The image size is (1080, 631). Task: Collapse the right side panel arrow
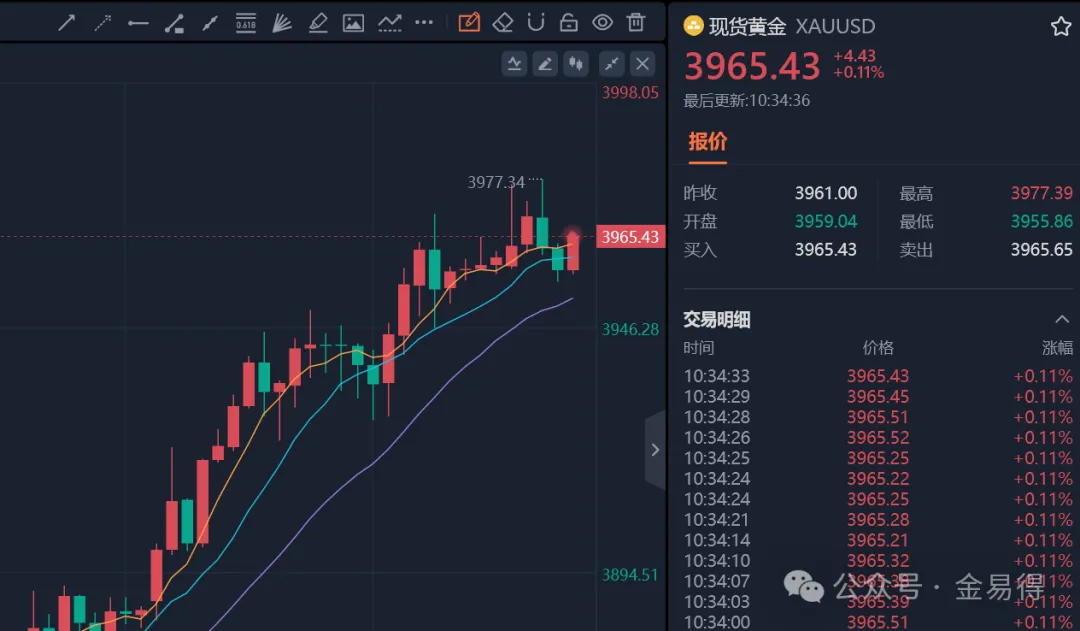pos(655,450)
